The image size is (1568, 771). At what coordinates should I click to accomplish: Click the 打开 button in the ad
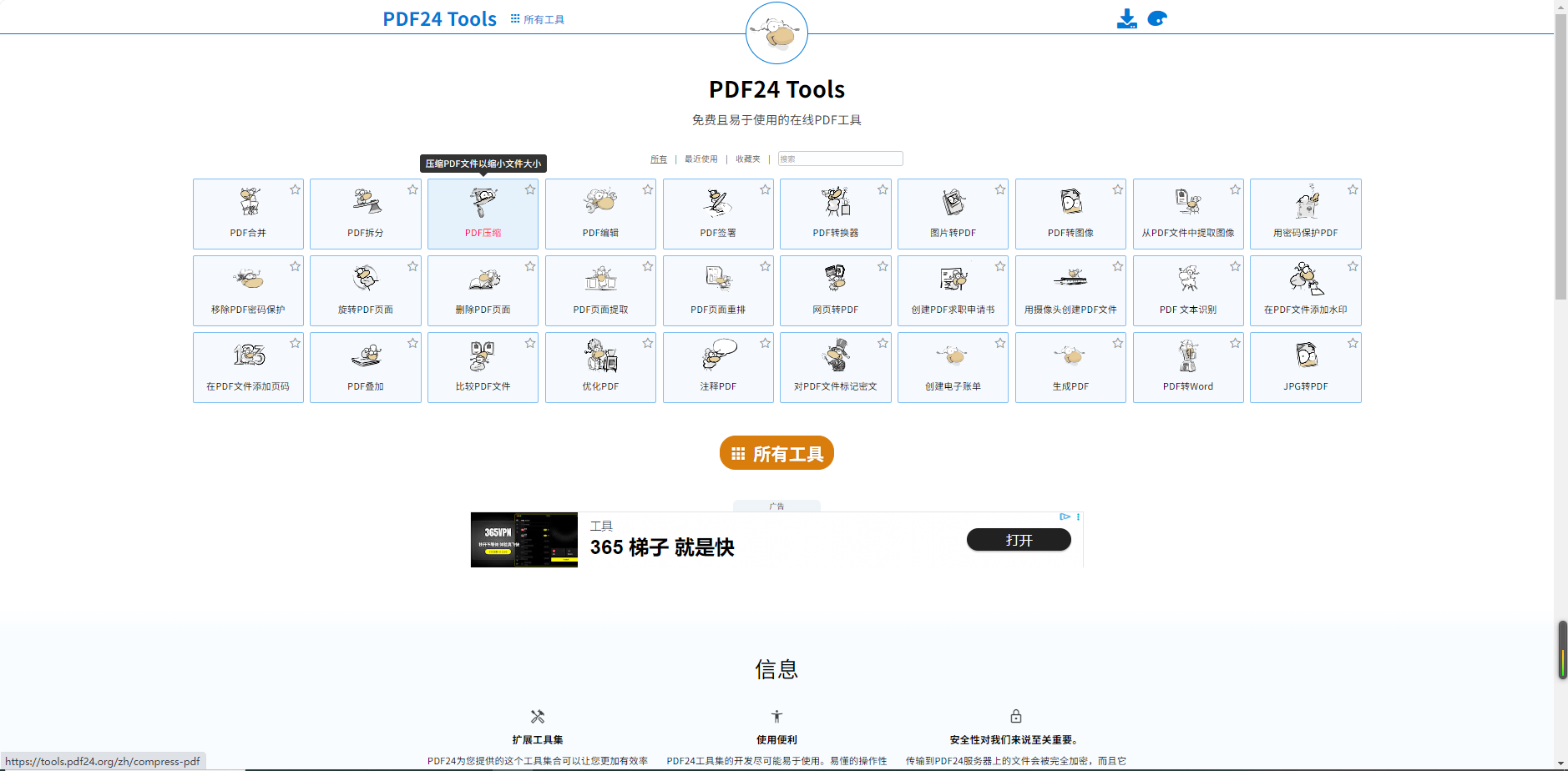pyautogui.click(x=1019, y=540)
